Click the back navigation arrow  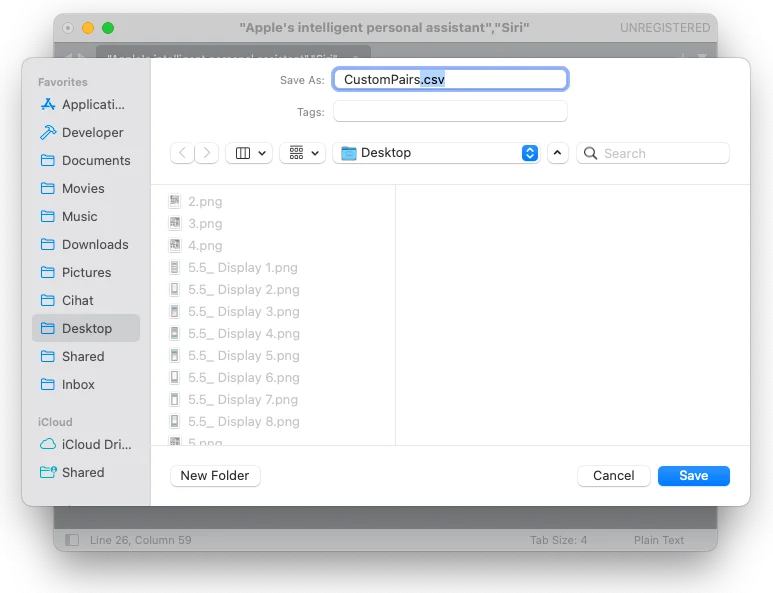182,153
